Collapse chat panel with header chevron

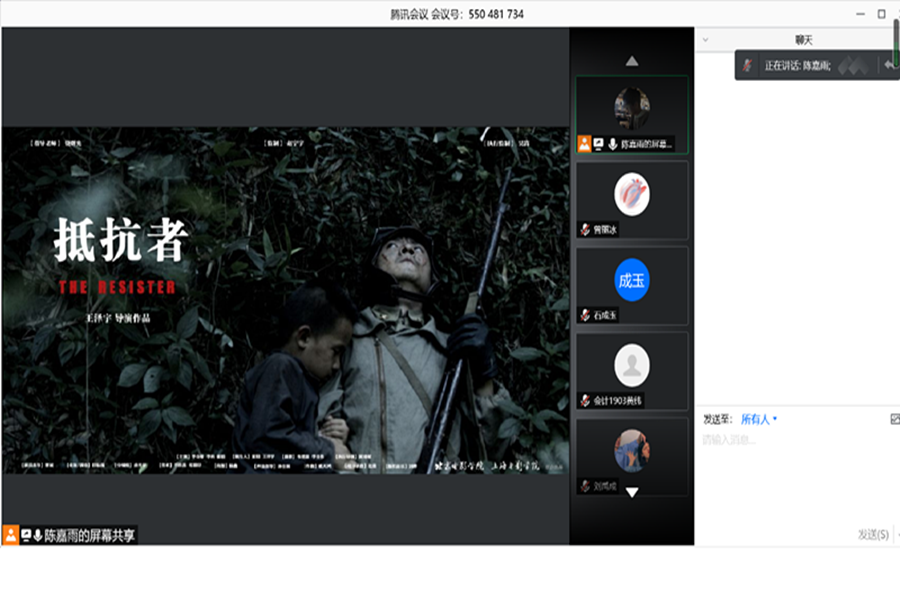706,40
